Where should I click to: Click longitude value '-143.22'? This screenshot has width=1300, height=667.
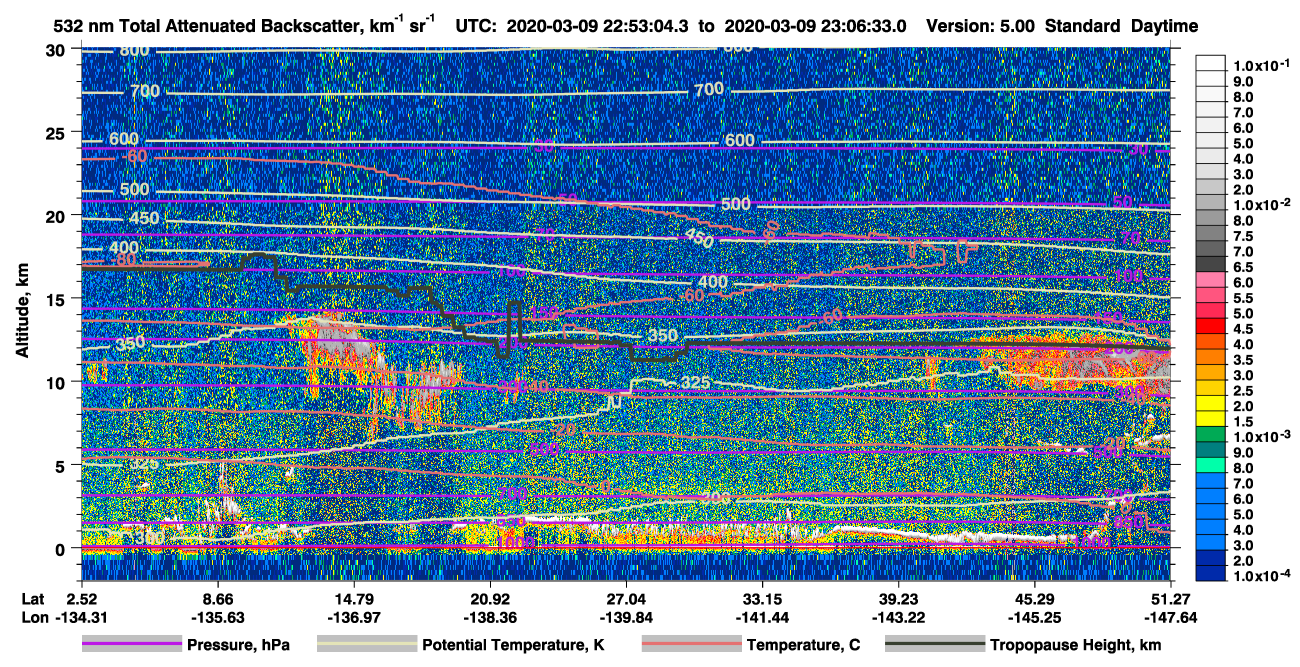pyautogui.click(x=899, y=617)
